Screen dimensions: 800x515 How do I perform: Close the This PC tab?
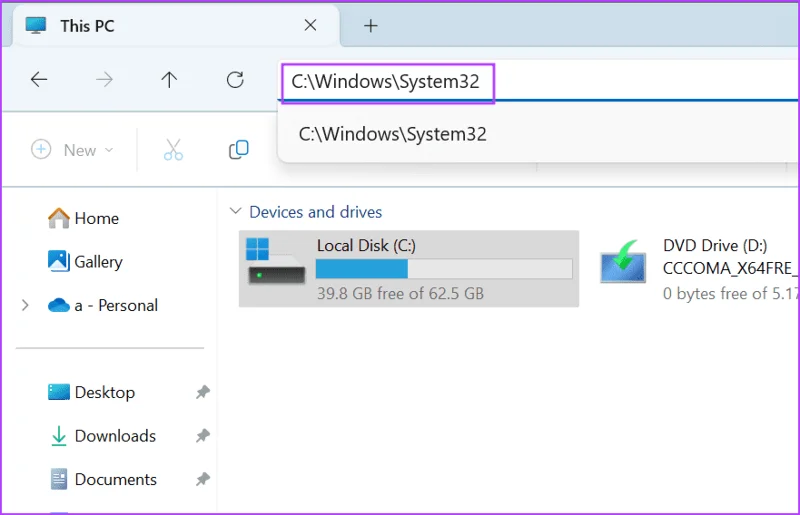point(310,25)
